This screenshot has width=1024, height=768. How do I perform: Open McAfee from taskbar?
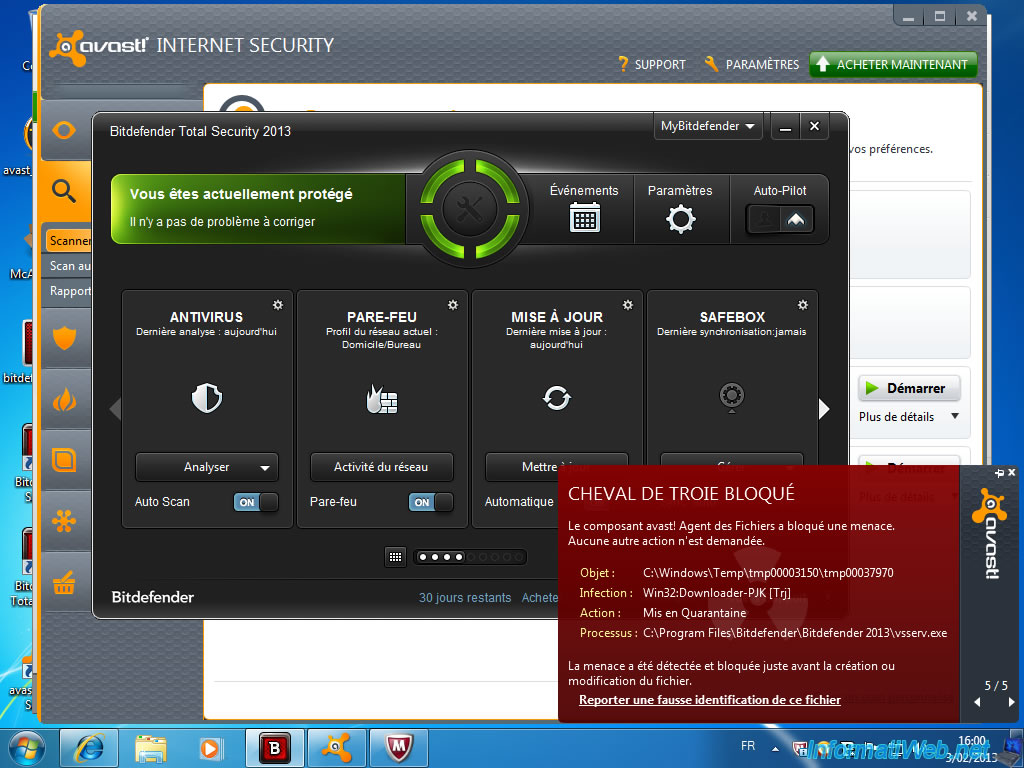(399, 748)
